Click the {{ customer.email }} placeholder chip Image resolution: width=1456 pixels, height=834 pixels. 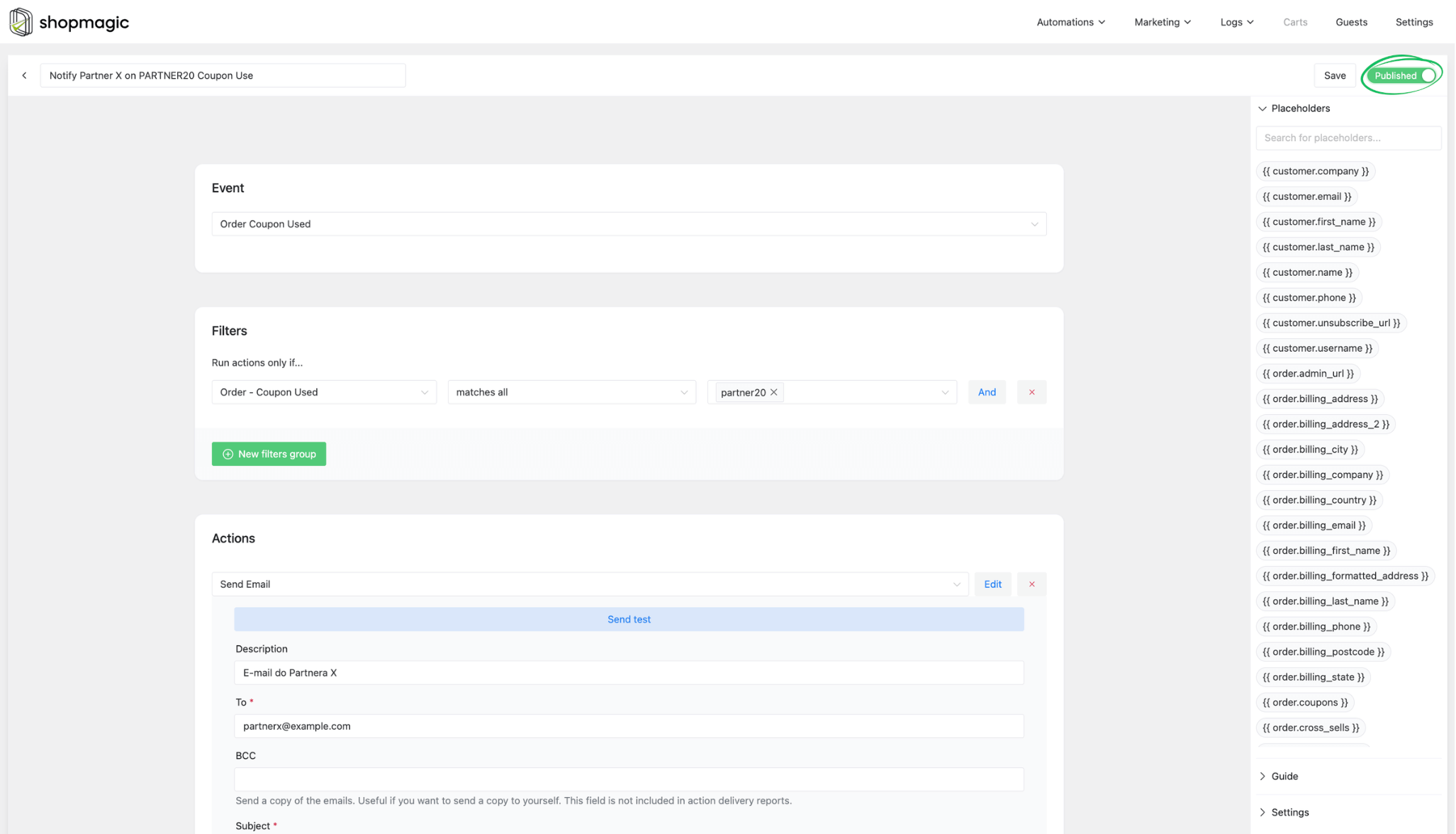click(x=1306, y=196)
